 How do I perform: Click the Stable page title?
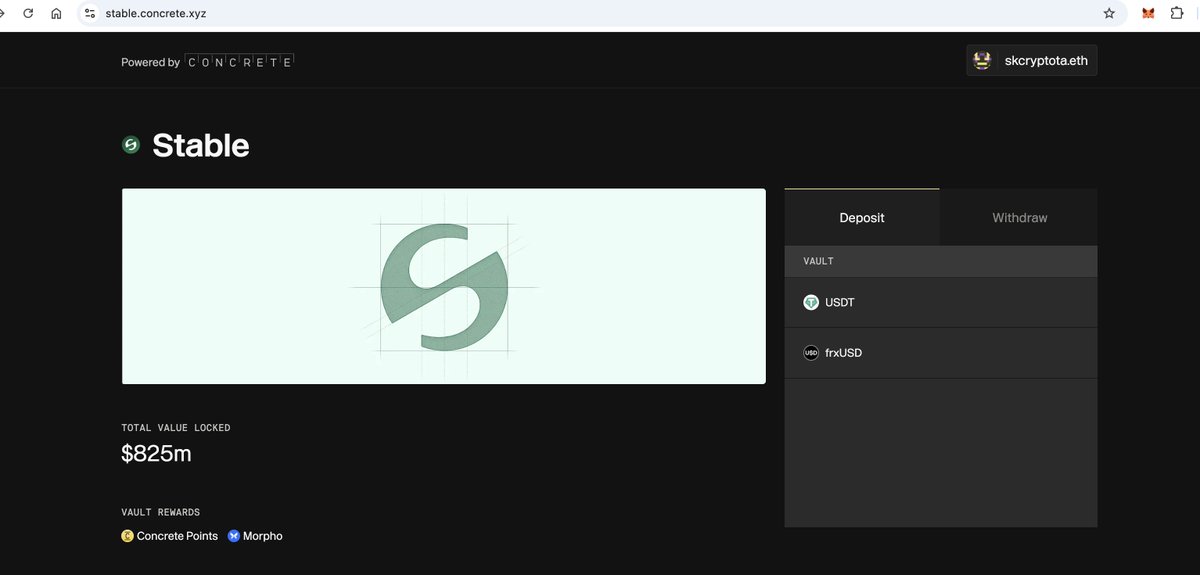pos(201,145)
